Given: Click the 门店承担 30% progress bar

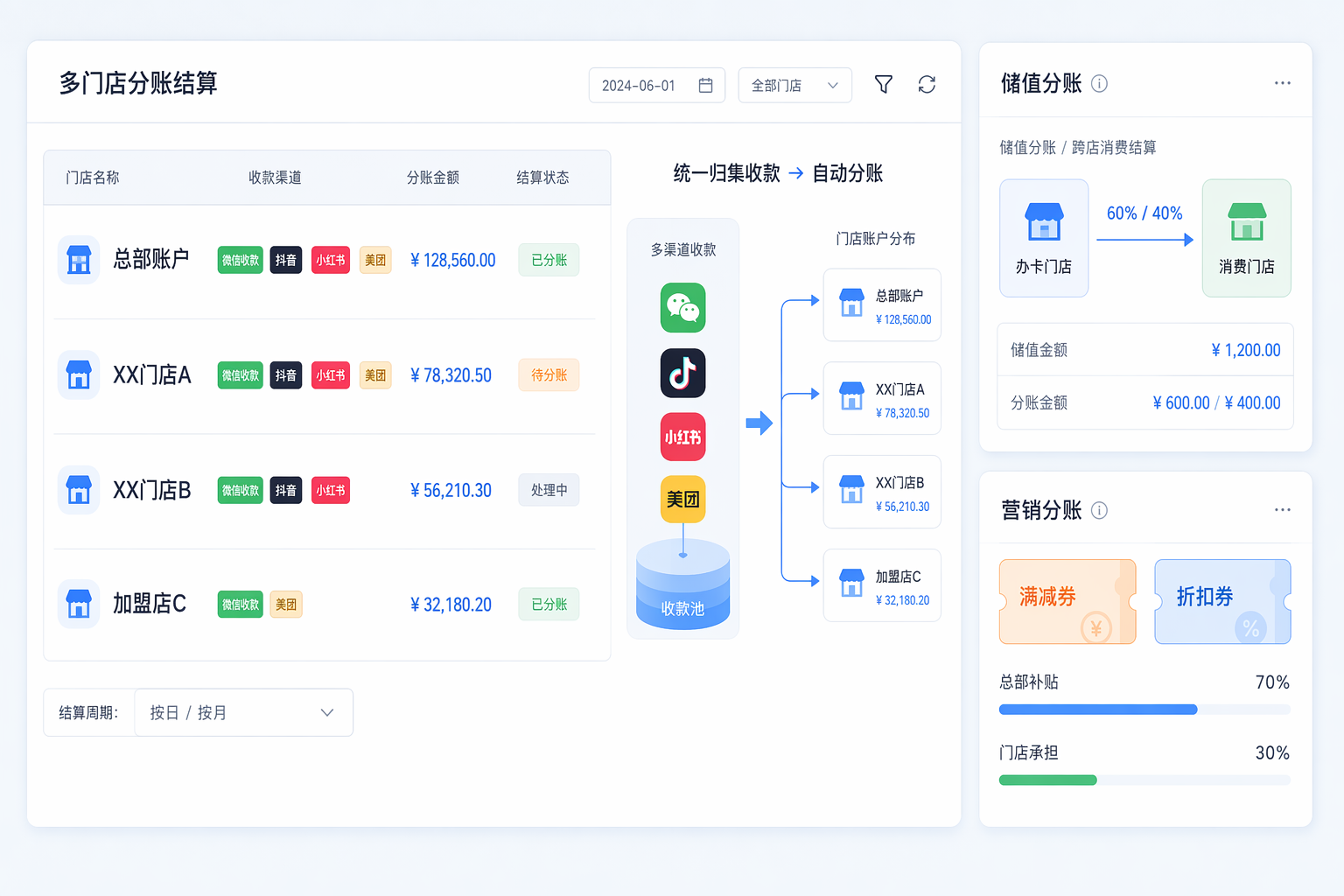Looking at the screenshot, I should [1144, 780].
